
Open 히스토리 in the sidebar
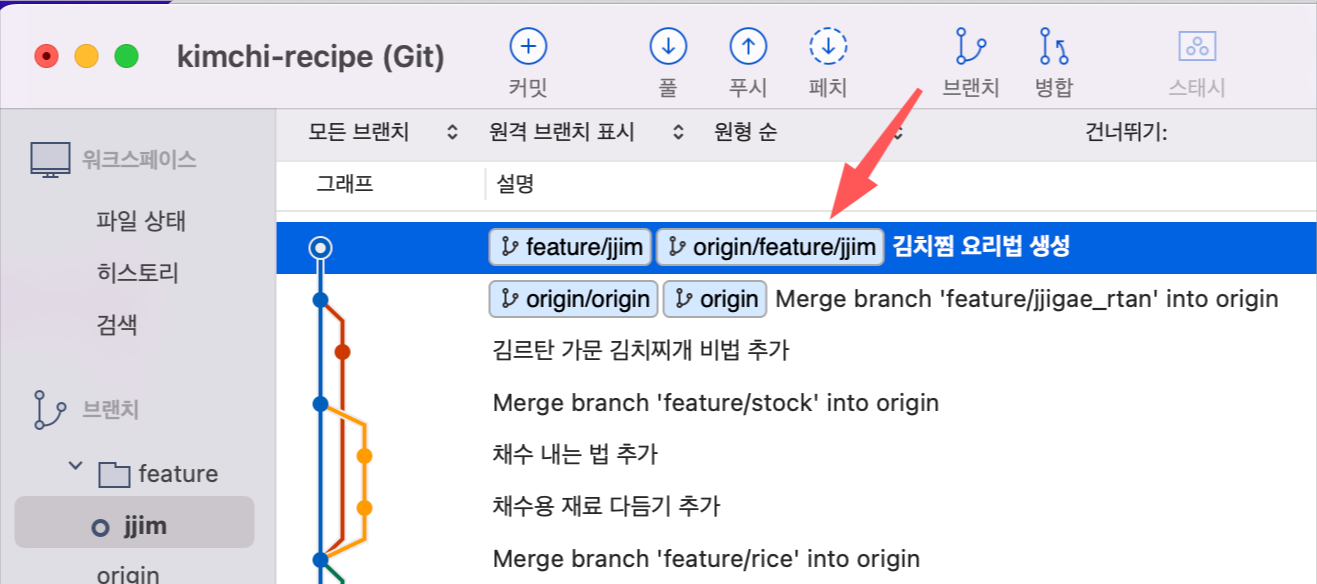[137, 273]
